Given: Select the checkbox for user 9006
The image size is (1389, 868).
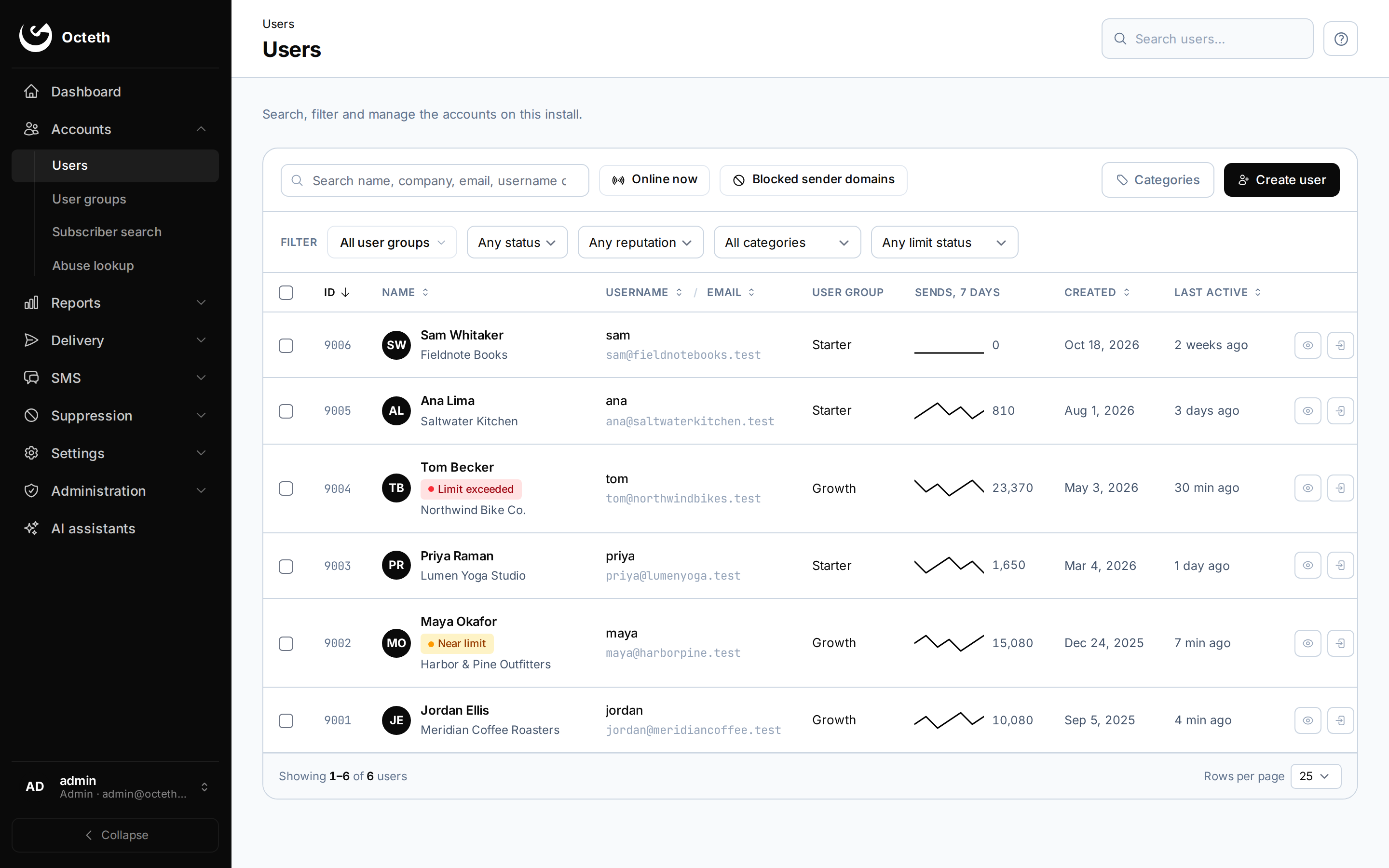Looking at the screenshot, I should tap(286, 345).
